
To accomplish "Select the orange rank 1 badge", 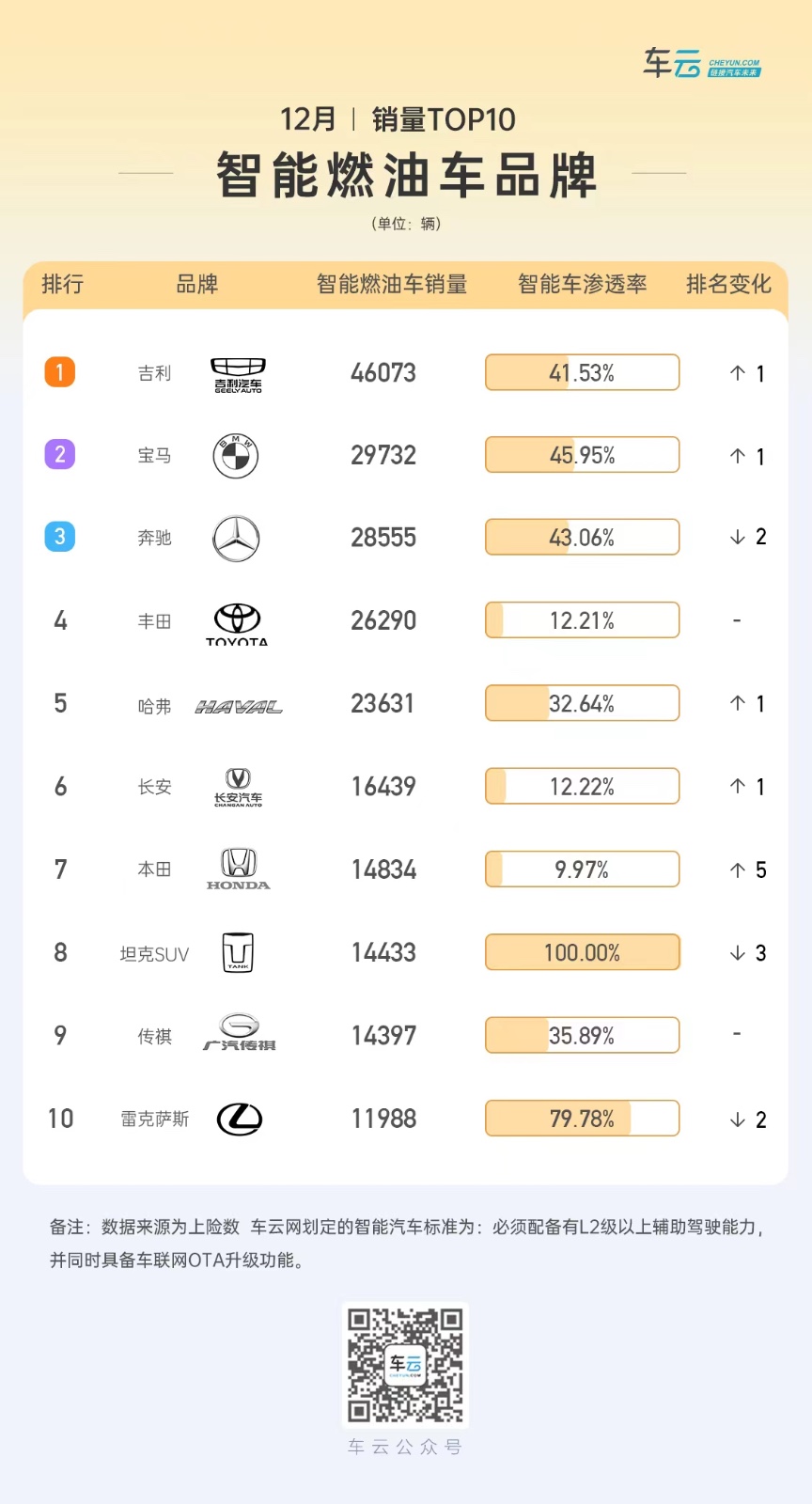I will (x=60, y=372).
